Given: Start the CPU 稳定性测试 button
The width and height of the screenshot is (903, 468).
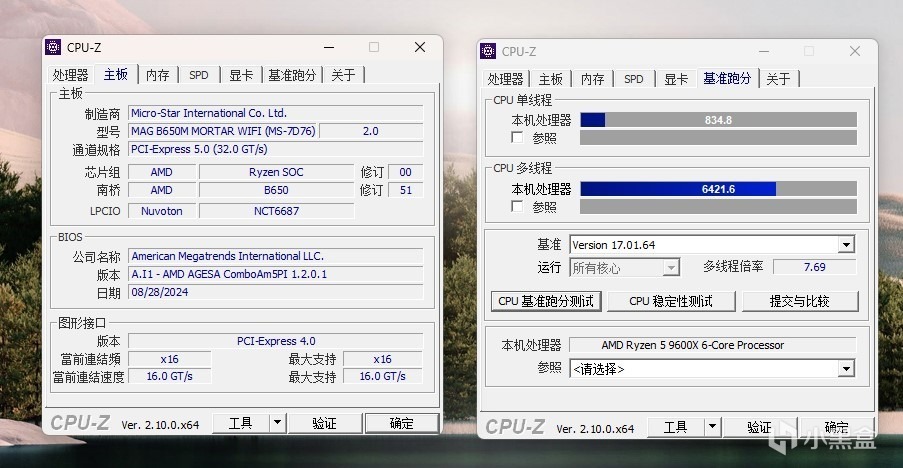Looking at the screenshot, I should [671, 301].
